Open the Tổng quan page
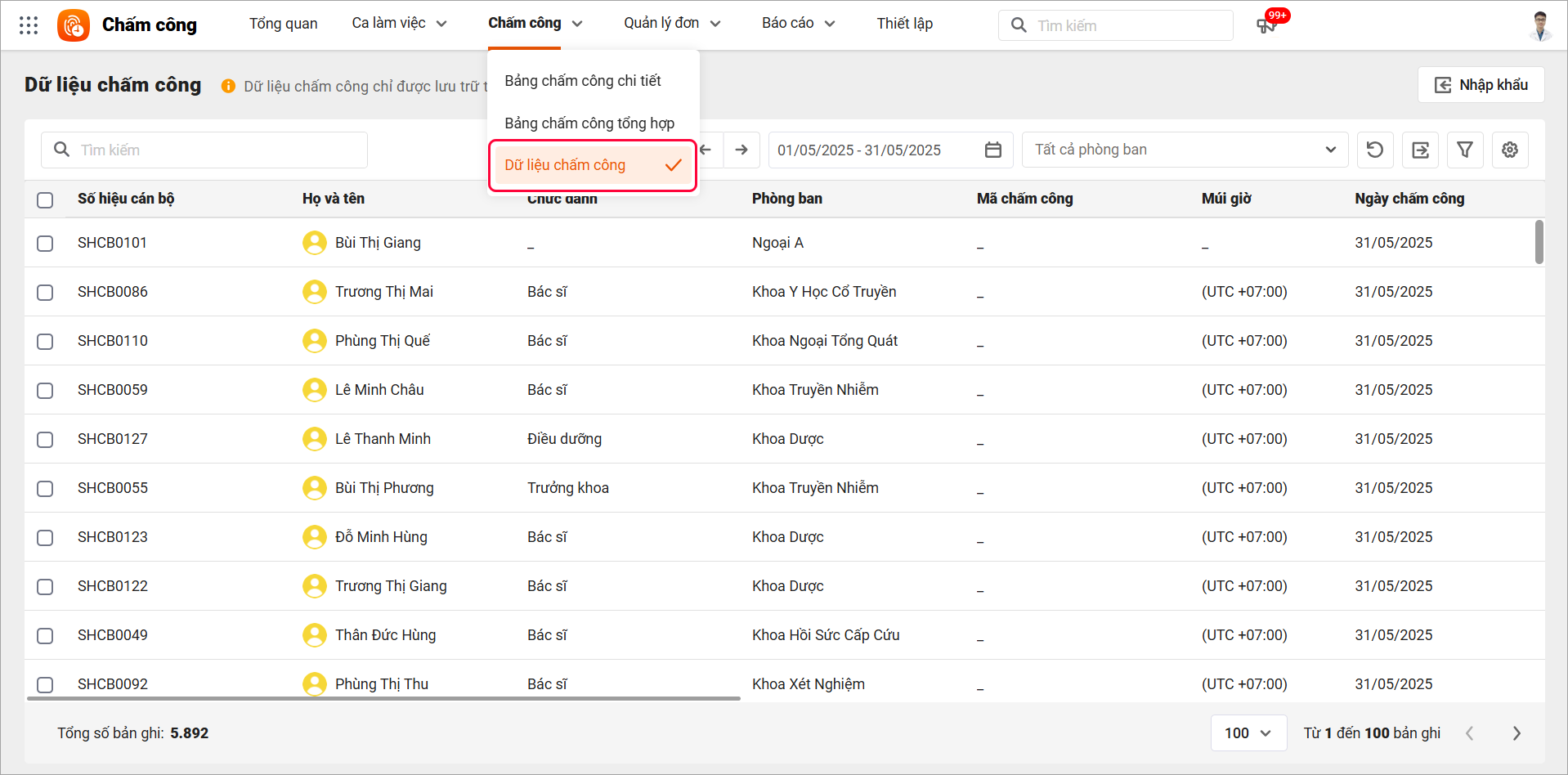The image size is (1568, 775). [283, 24]
